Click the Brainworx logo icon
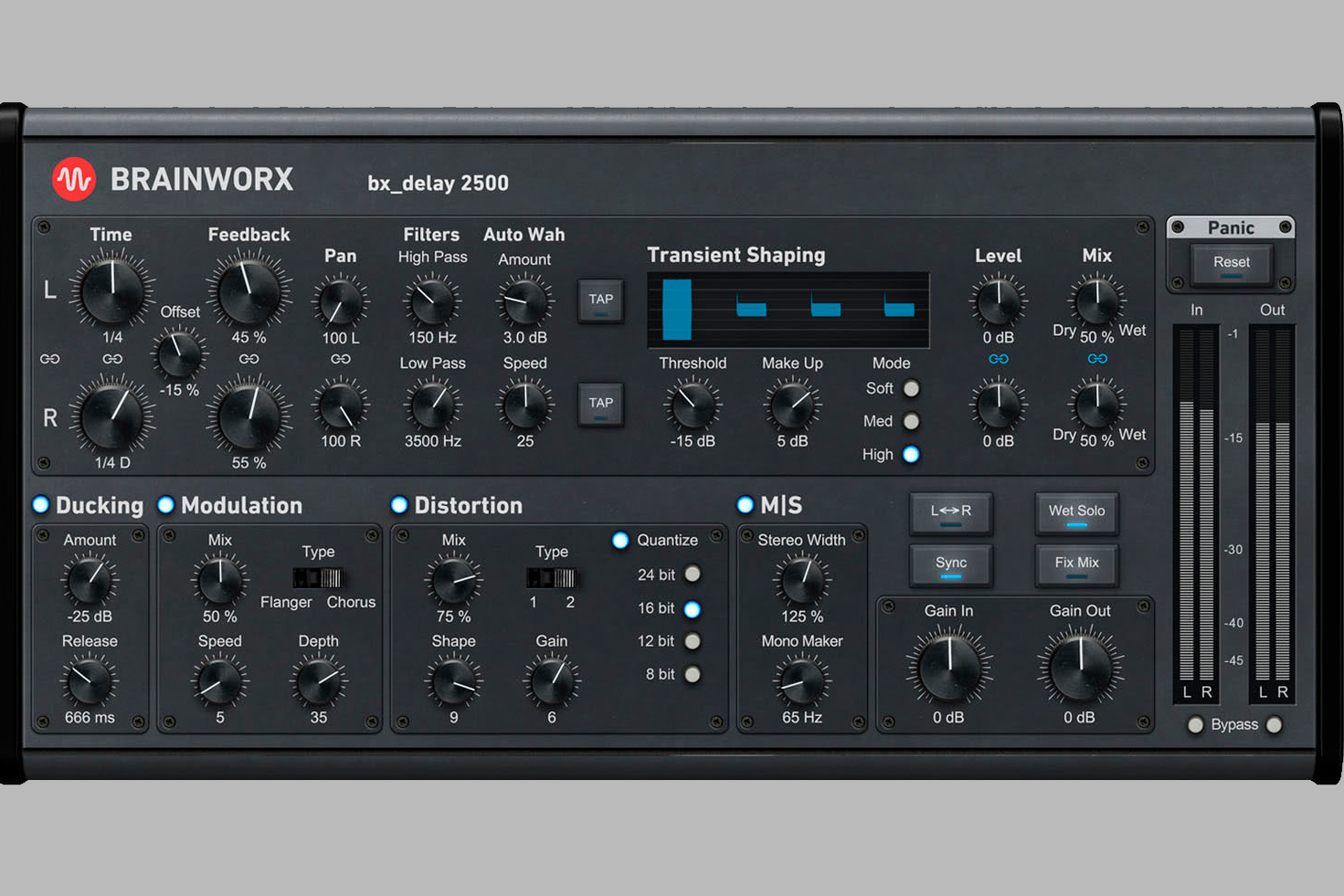The height and width of the screenshot is (896, 1344). pyautogui.click(x=74, y=179)
